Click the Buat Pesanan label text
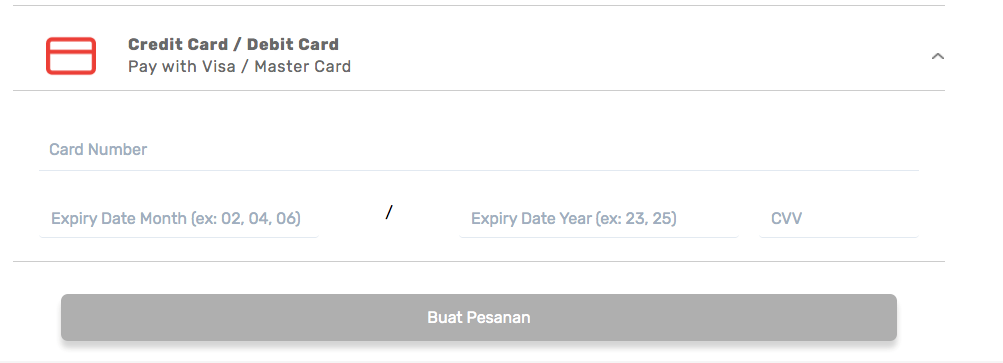Screen dimensions: 1003x363 pos(478,318)
